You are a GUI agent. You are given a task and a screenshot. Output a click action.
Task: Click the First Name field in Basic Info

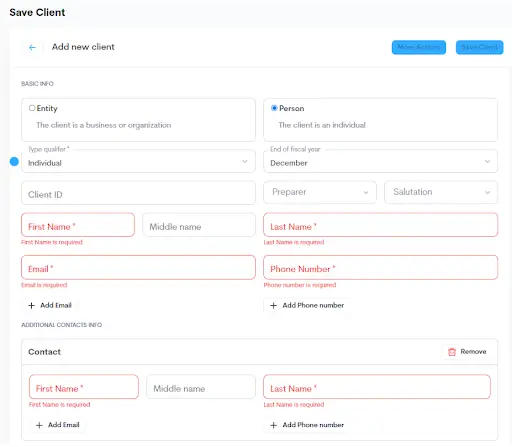(x=78, y=225)
